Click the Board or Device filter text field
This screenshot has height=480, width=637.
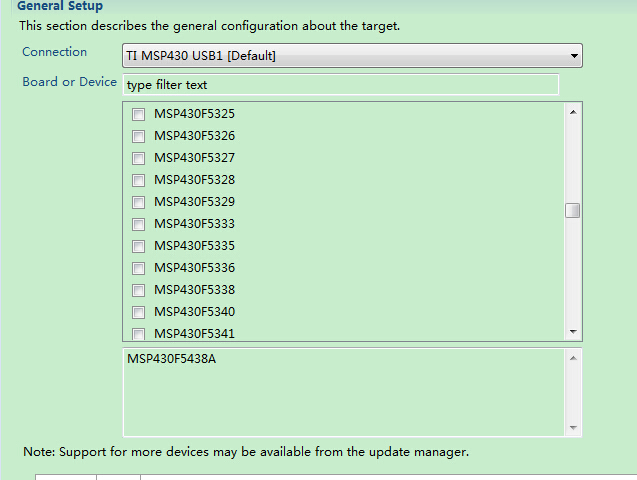pos(340,84)
